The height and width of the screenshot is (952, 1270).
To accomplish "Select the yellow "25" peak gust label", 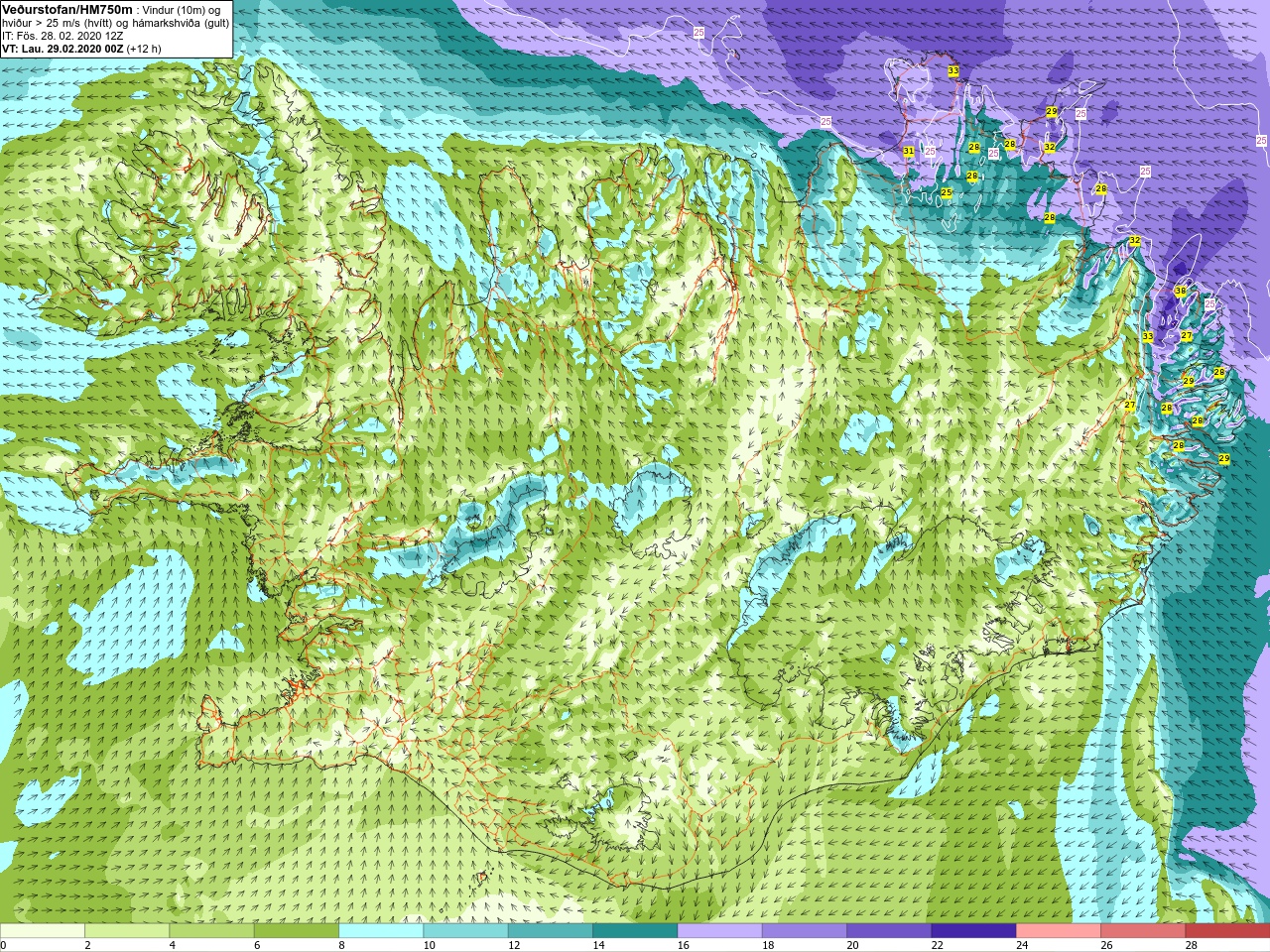I will [946, 192].
